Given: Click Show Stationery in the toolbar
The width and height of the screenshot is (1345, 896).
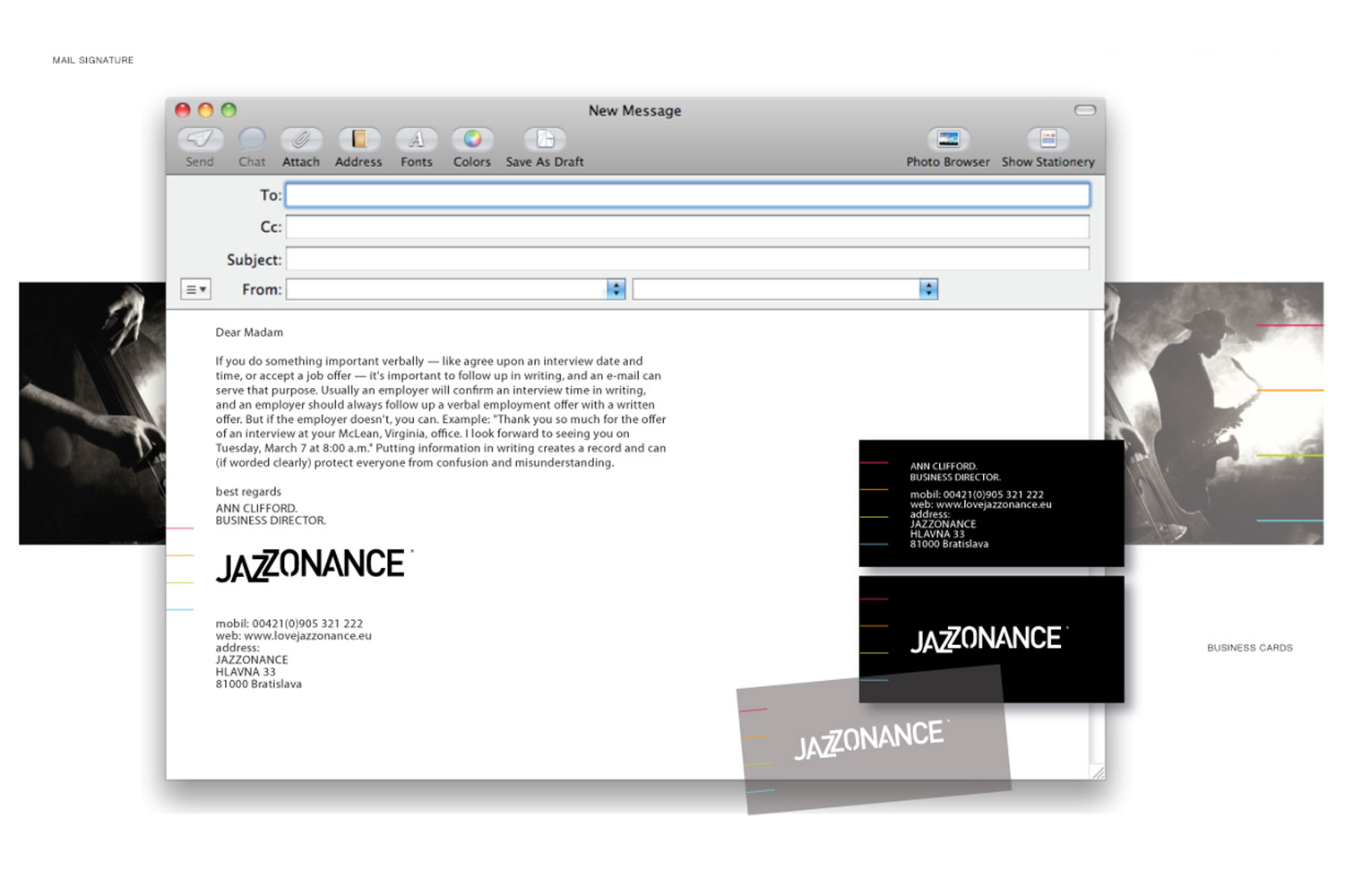Looking at the screenshot, I should [1048, 141].
